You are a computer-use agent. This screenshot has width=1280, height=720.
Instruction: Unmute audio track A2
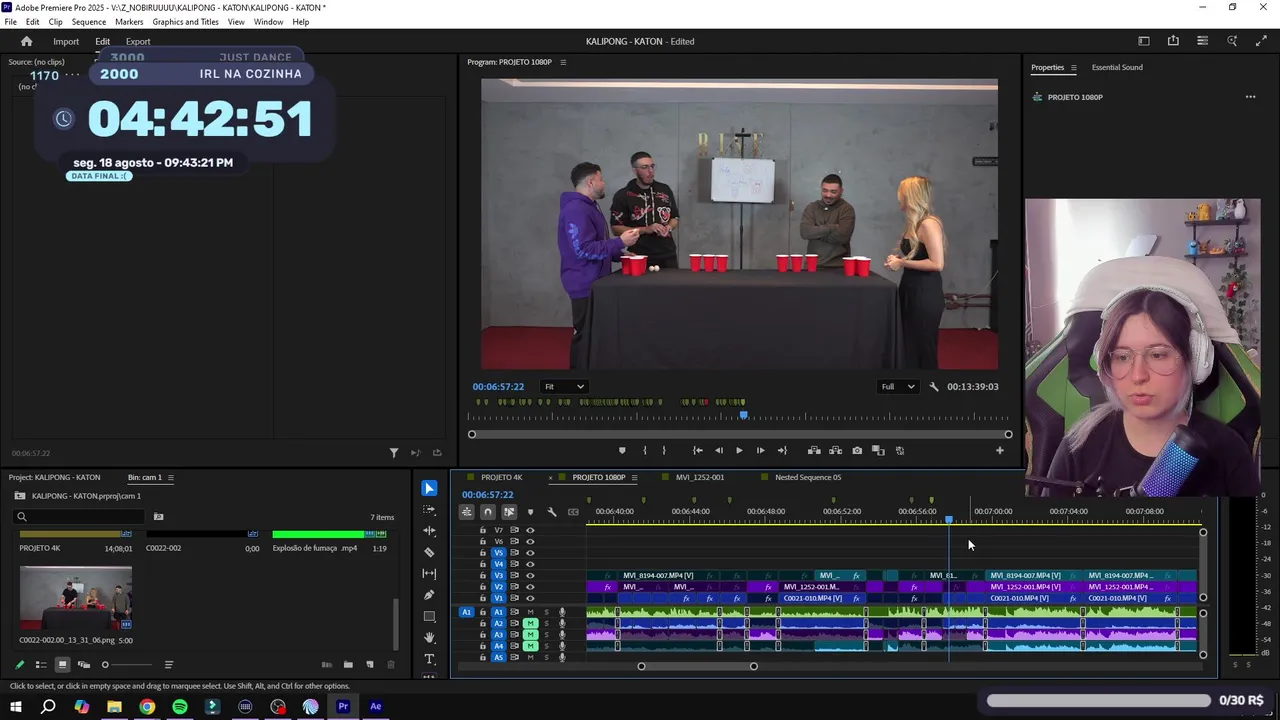pos(531,623)
